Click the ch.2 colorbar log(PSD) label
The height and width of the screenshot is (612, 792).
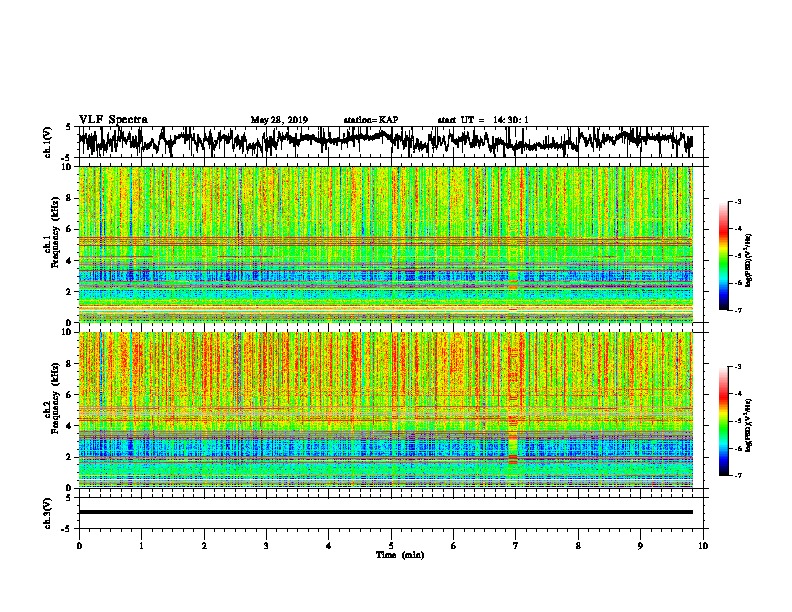pos(749,425)
